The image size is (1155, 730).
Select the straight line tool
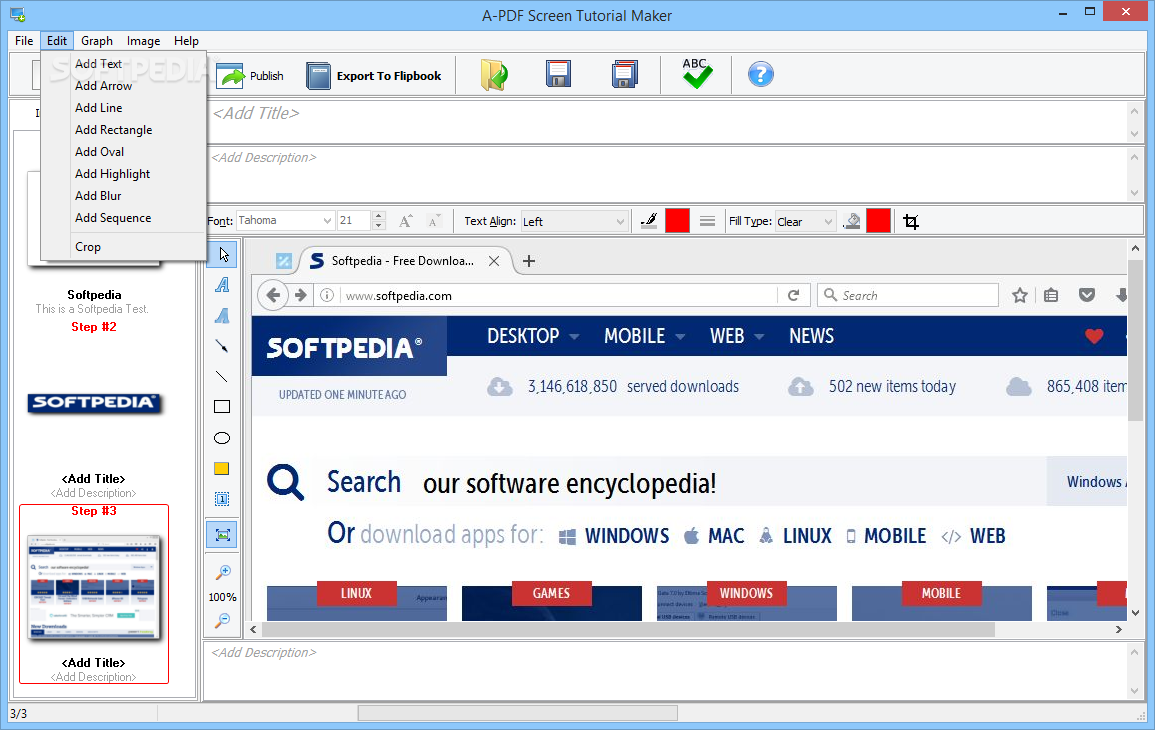coord(222,376)
